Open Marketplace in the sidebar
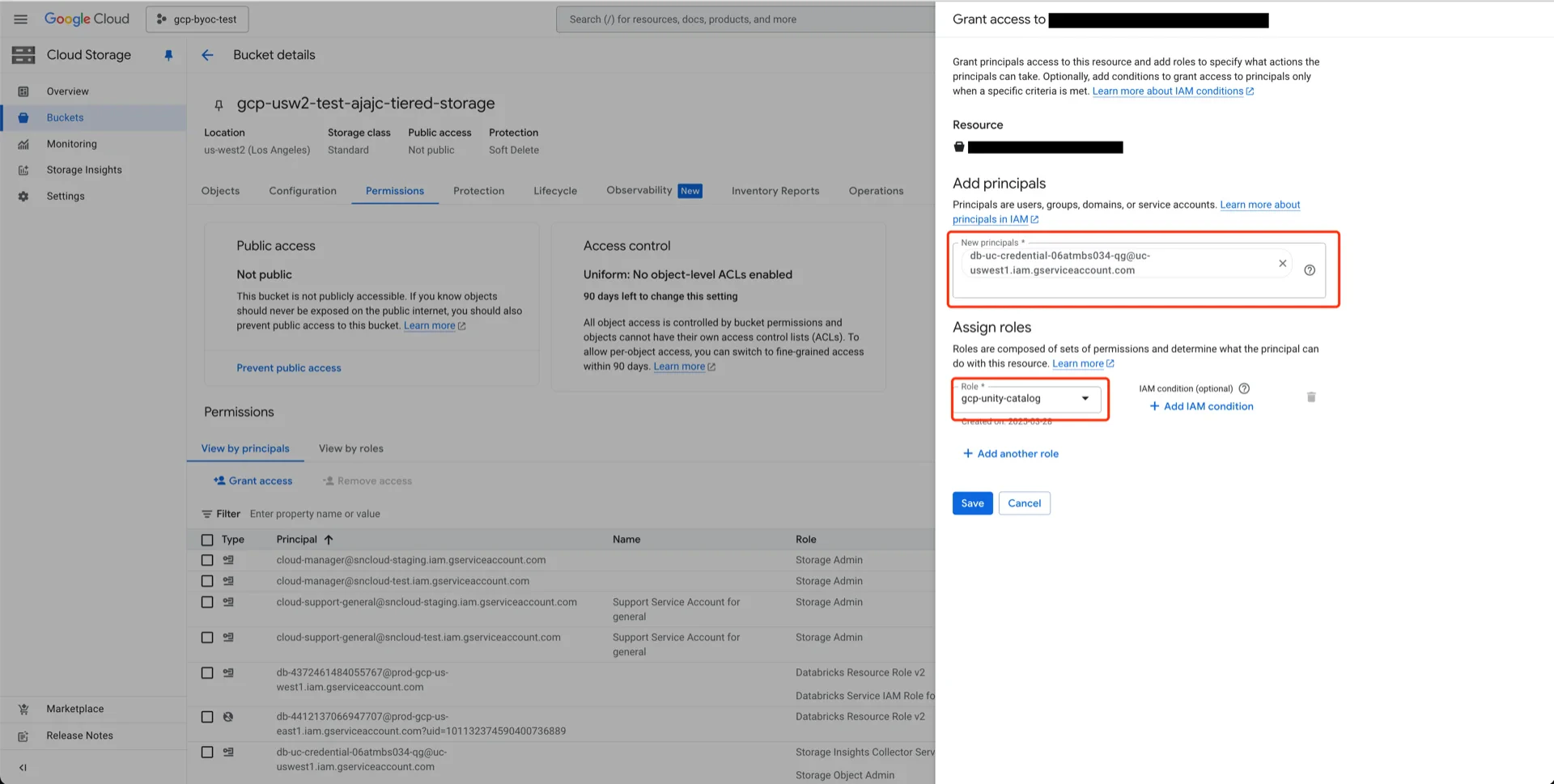This screenshot has height=784, width=1554. (x=93, y=709)
